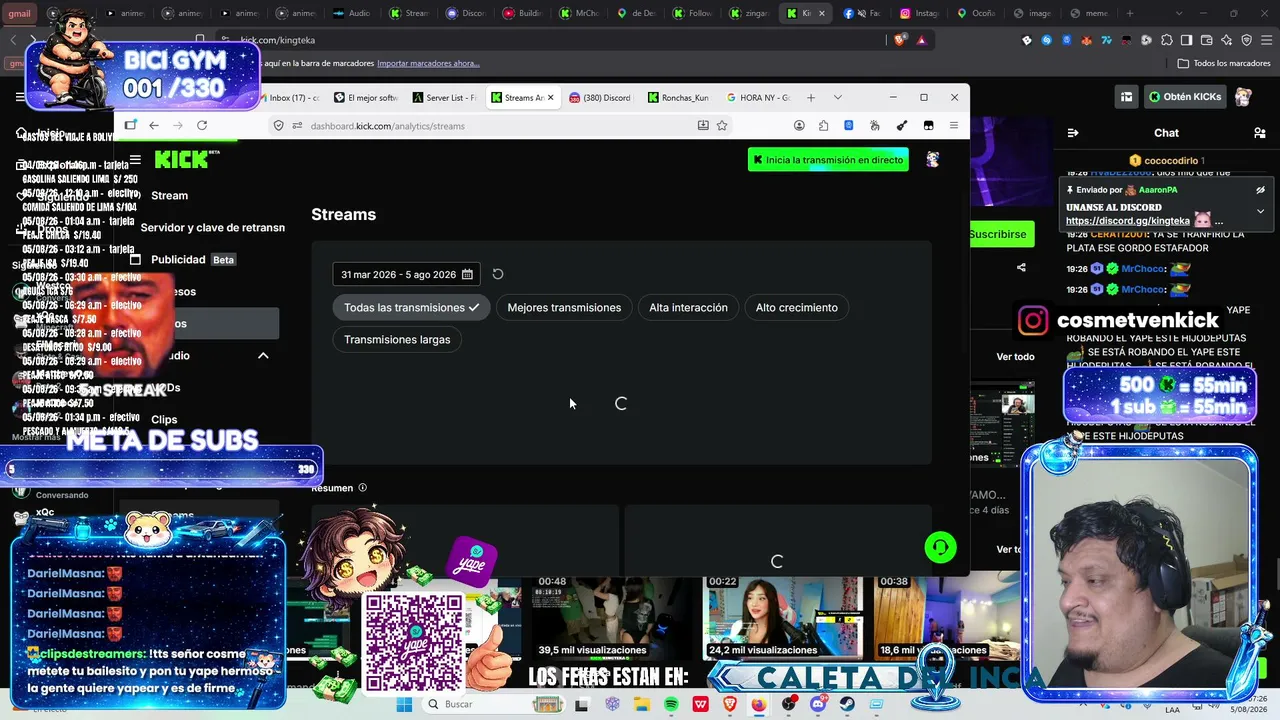Viewport: 1280px width, 720px height.
Task: Expand the dashboard browser tab list chevron
Action: [838, 97]
